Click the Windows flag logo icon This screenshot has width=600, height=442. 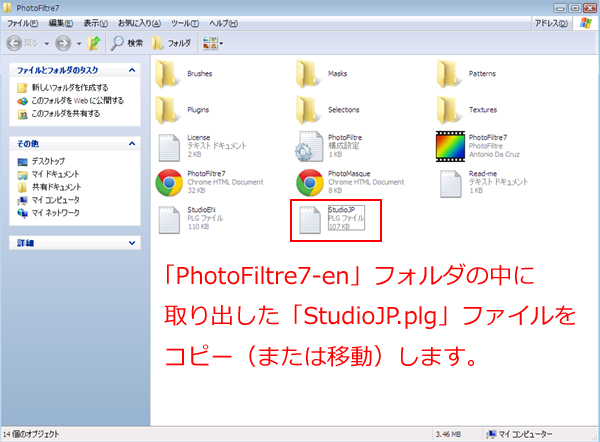[585, 23]
